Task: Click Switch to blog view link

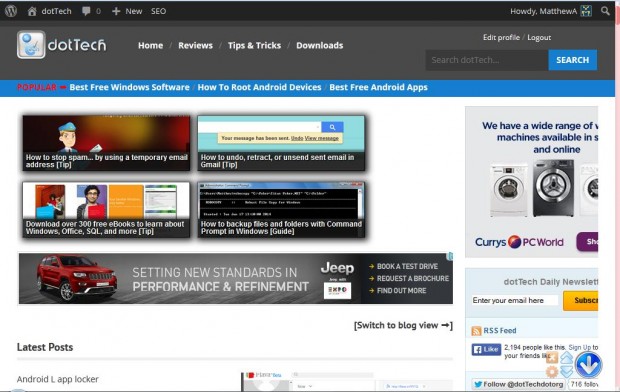Action: click(403, 325)
